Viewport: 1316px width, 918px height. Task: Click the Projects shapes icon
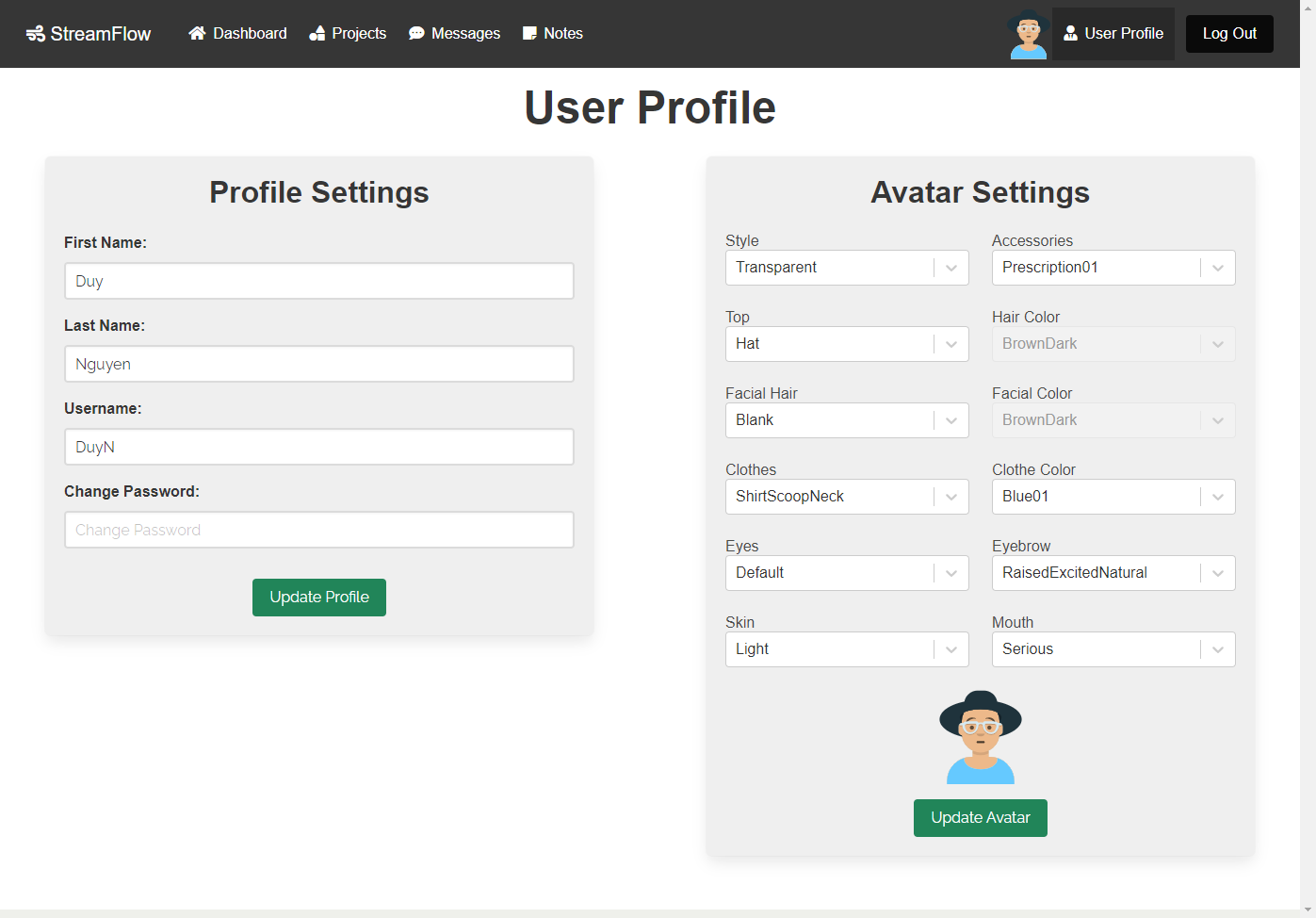tap(317, 33)
